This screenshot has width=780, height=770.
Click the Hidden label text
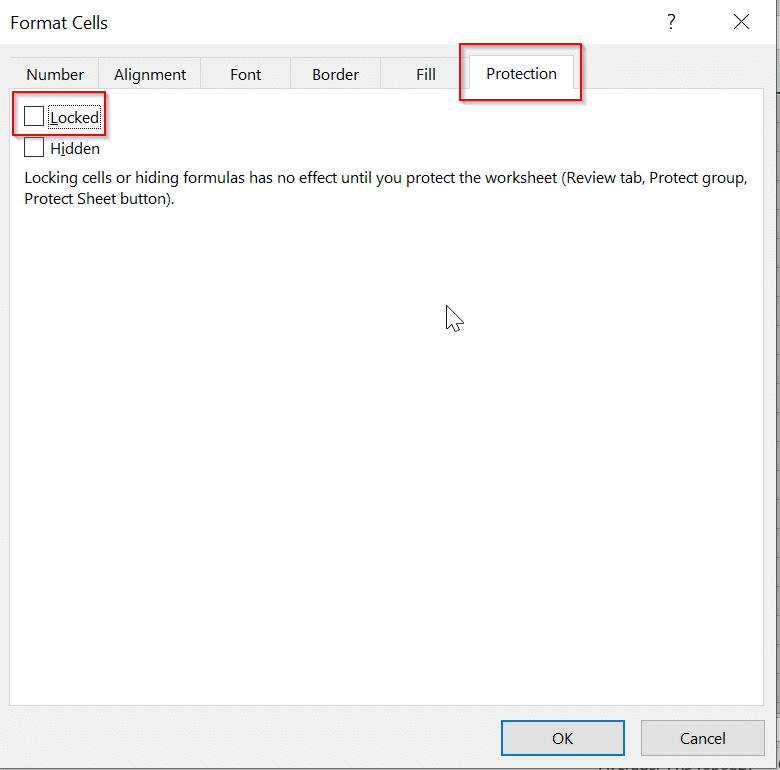pyautogui.click(x=75, y=149)
